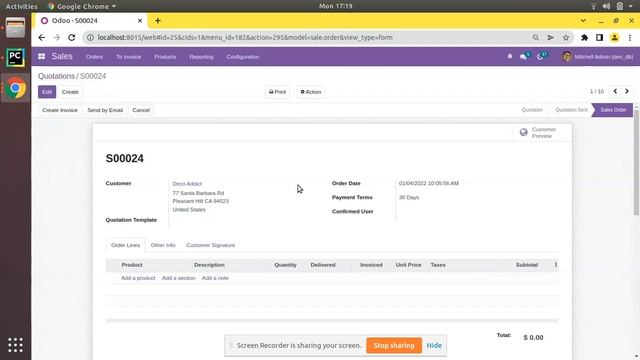Click Add a product link
640x360 pixels.
click(138, 278)
